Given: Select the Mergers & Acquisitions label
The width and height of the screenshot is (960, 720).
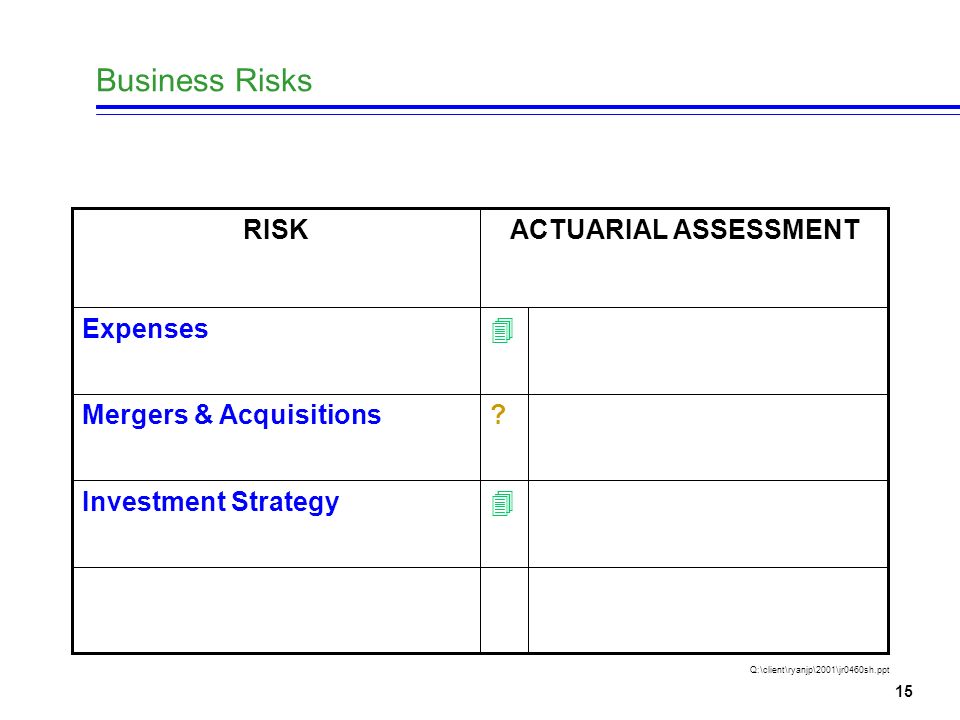Looking at the screenshot, I should coord(231,414).
